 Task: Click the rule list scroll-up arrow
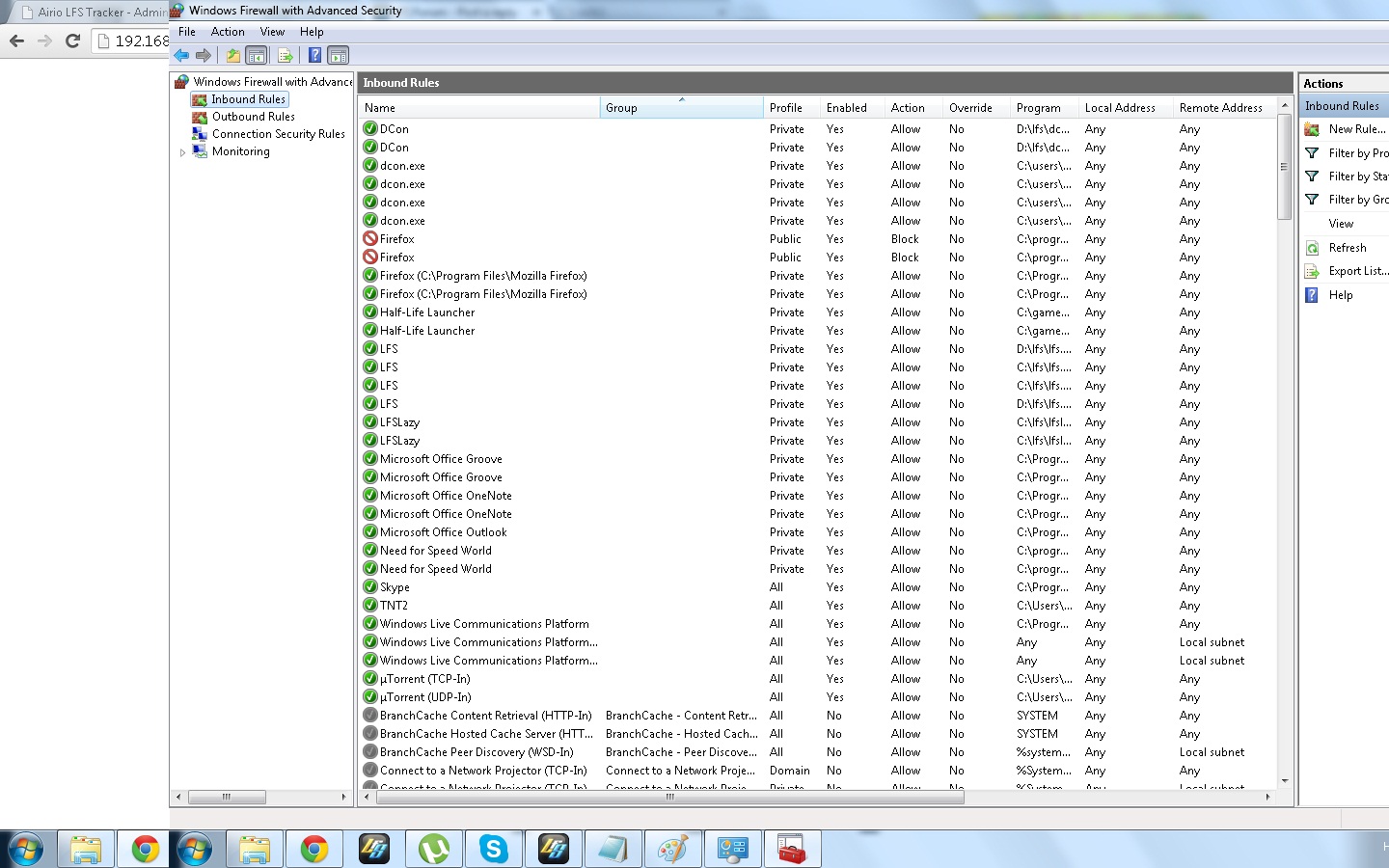1284,104
